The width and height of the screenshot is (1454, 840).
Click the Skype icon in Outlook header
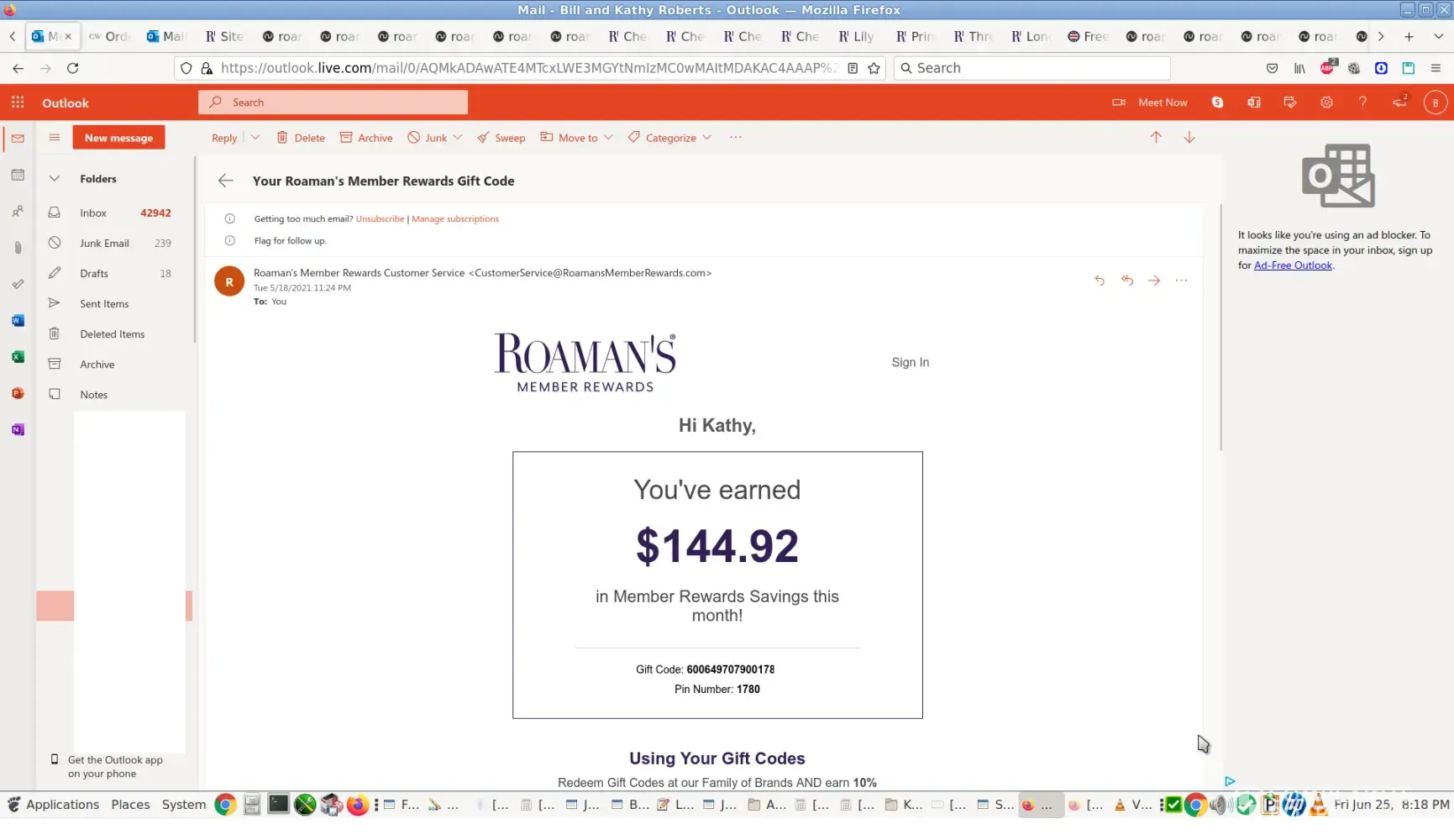pos(1217,102)
